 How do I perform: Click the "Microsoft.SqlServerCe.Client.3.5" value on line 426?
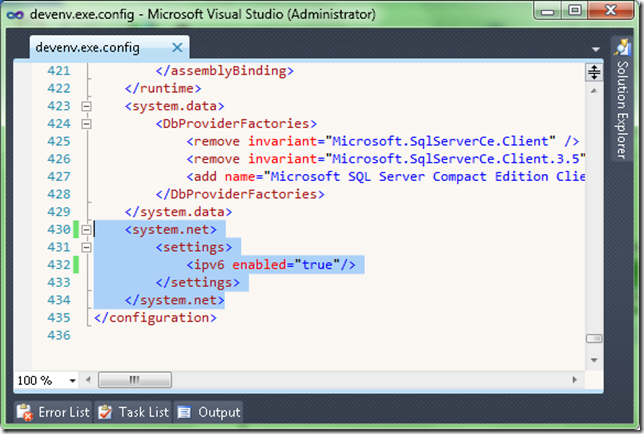click(455, 159)
